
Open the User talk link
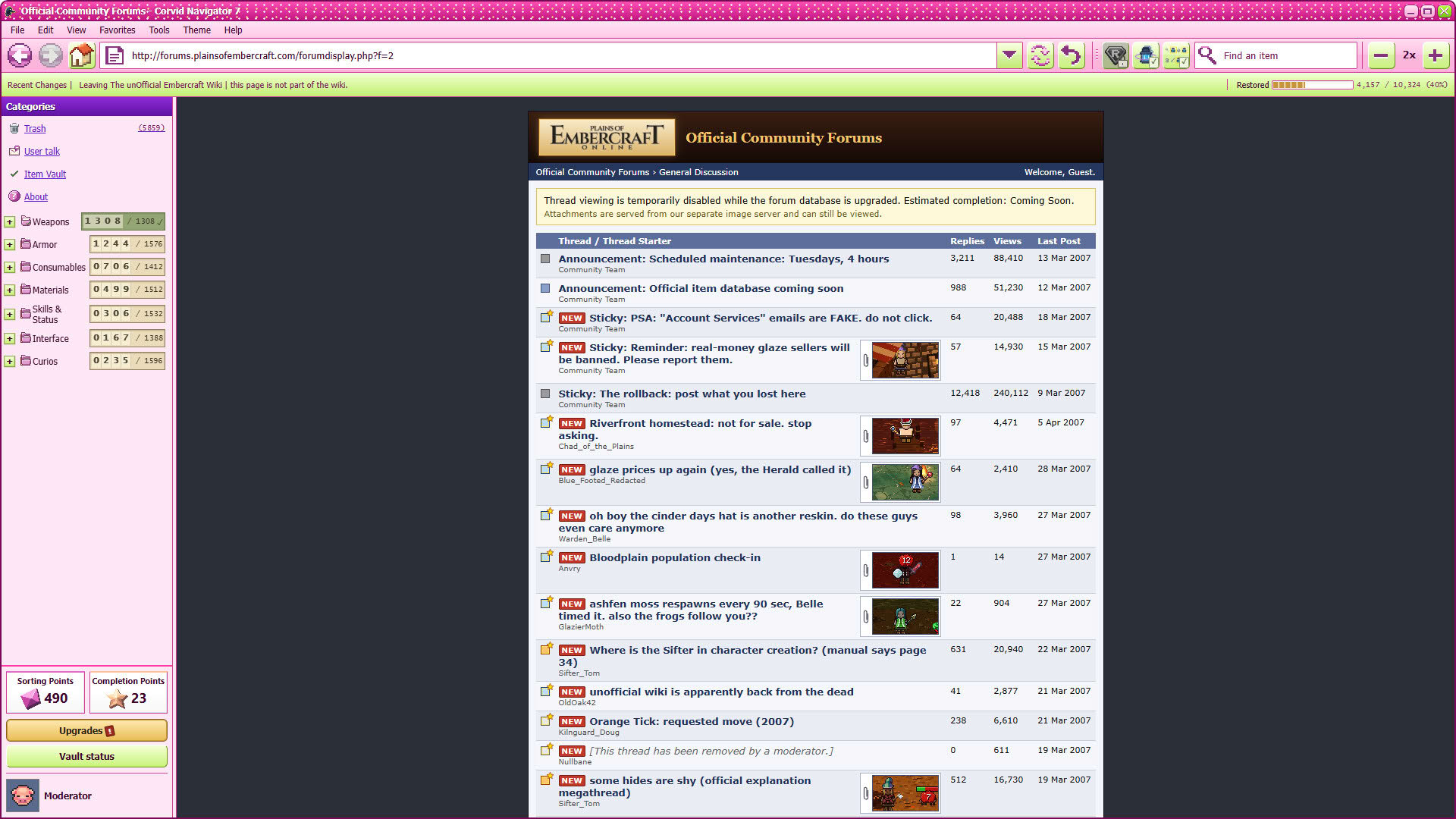click(x=42, y=152)
